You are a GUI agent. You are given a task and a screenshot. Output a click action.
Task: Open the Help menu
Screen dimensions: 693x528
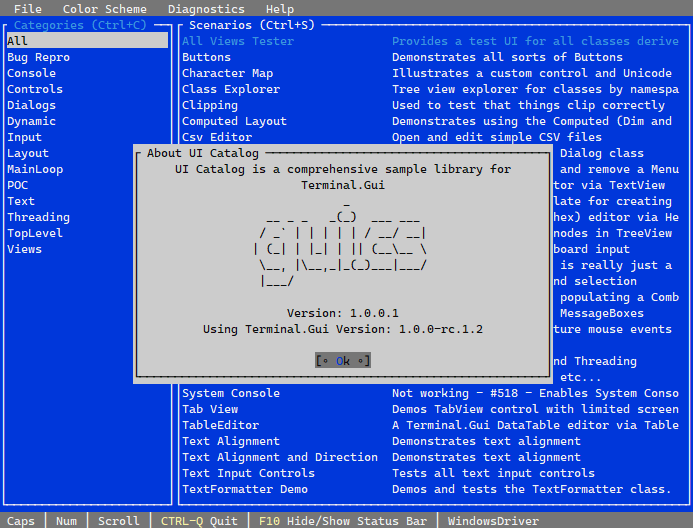pyautogui.click(x=280, y=9)
